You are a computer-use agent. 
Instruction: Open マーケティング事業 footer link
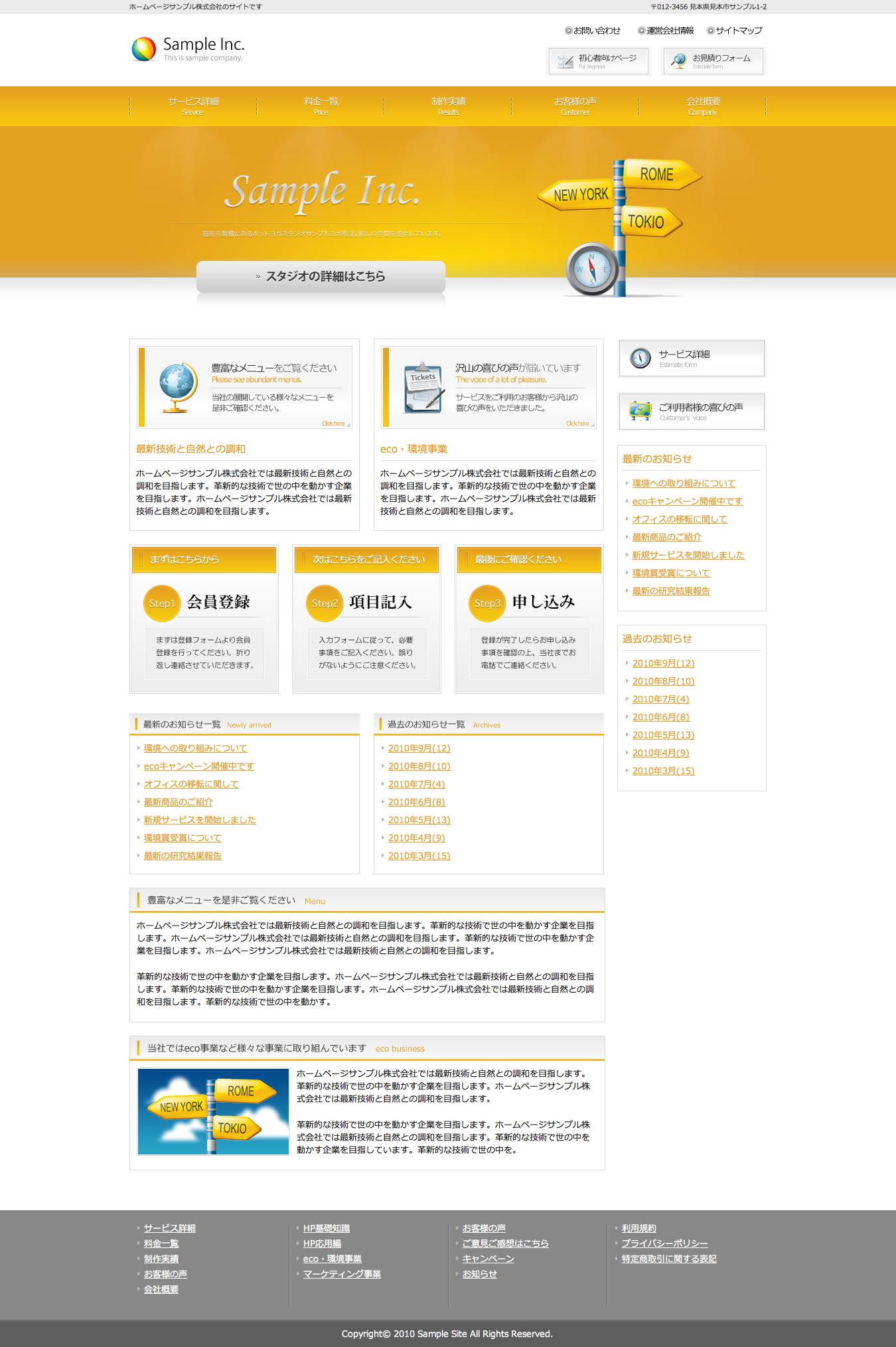[342, 1274]
